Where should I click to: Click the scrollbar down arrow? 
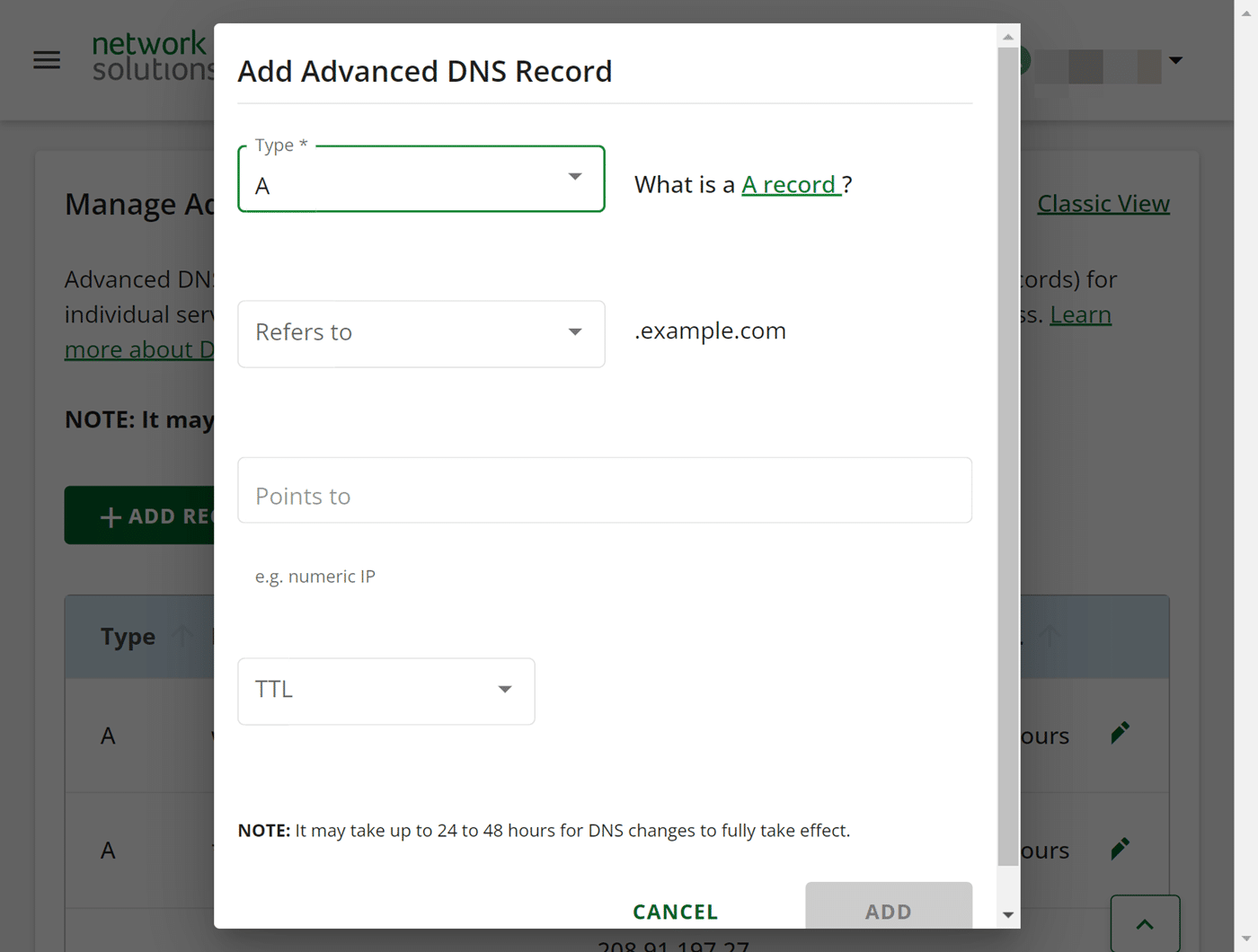[x=1008, y=912]
